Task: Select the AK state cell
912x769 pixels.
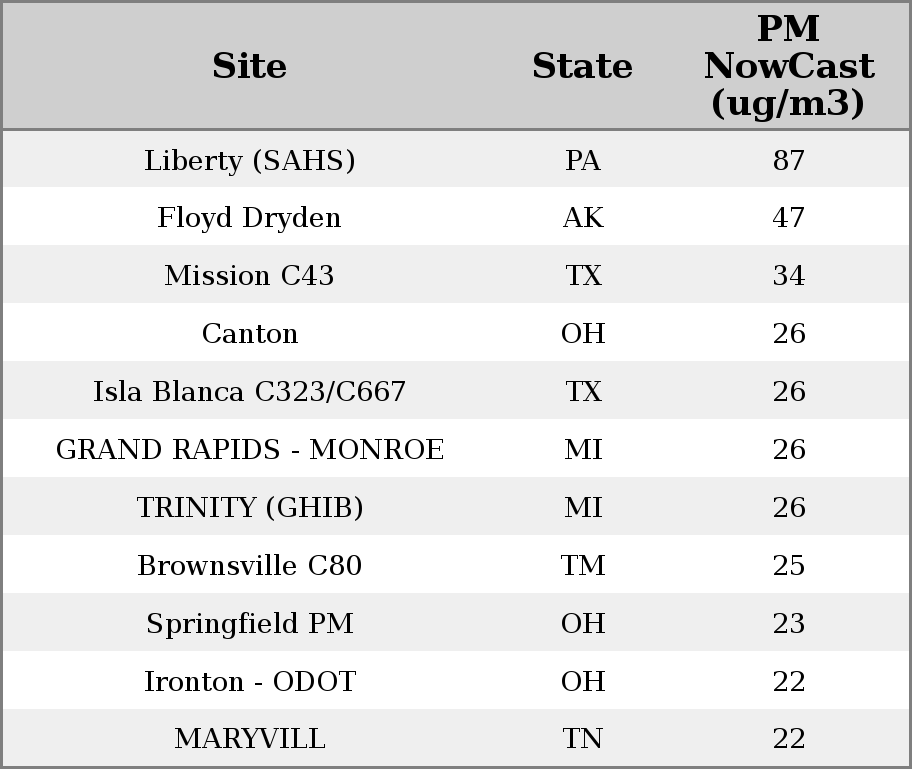Action: (582, 218)
